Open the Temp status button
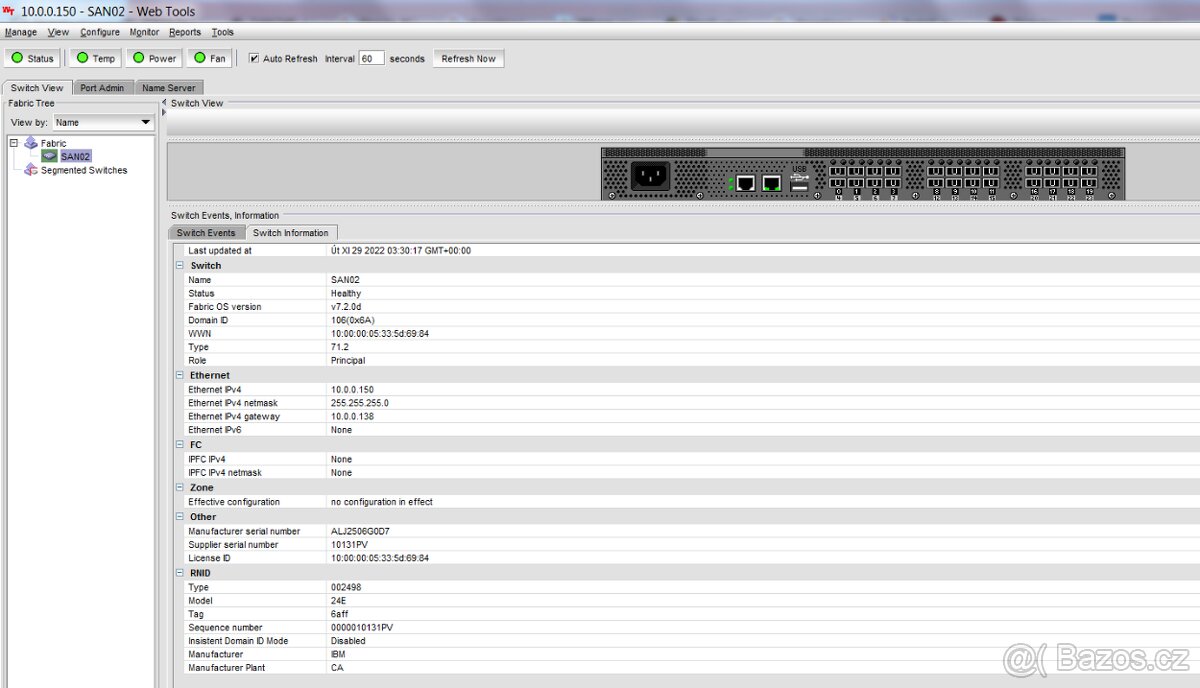 pyautogui.click(x=96, y=58)
